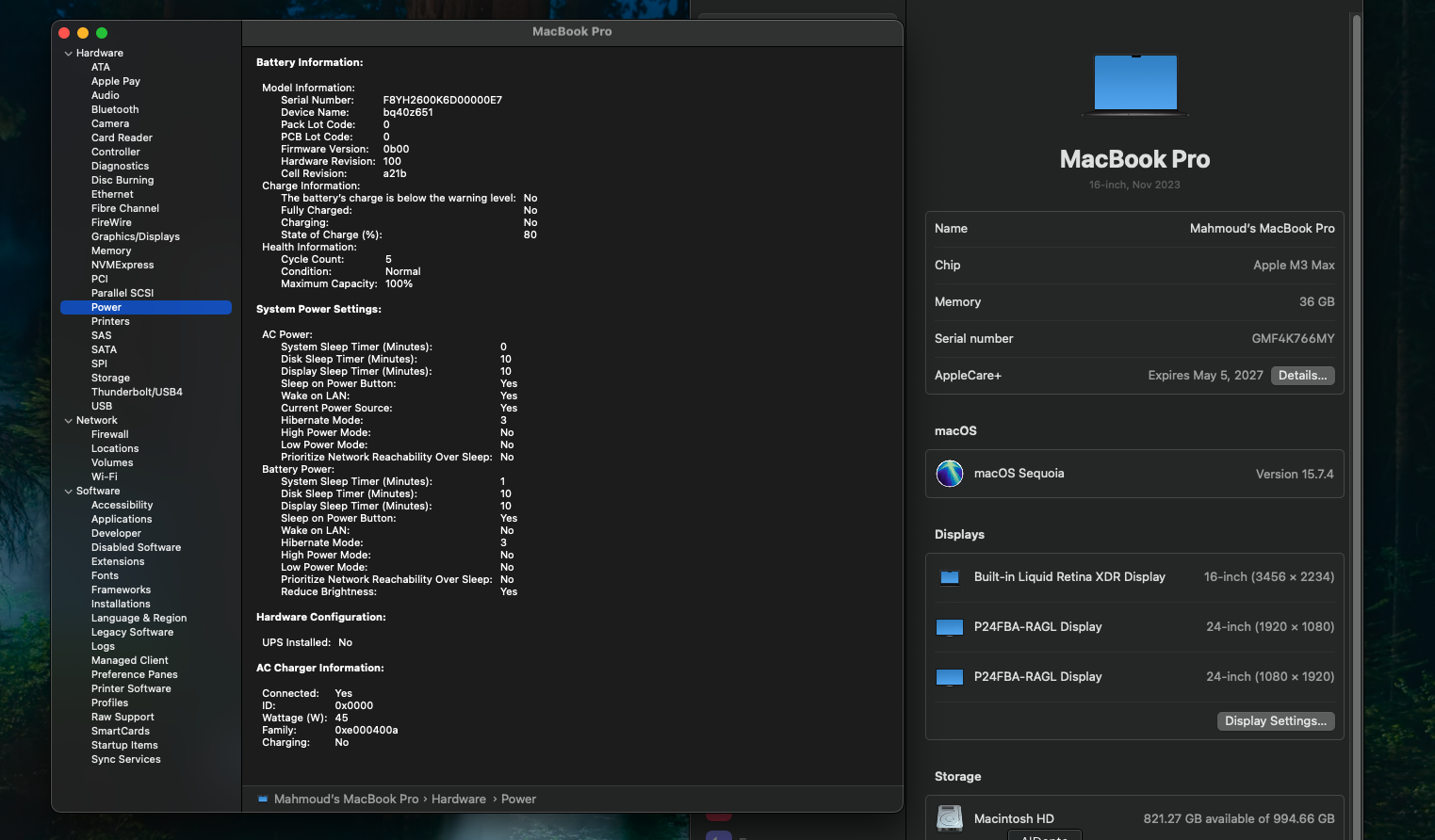Collapse the Hardware section chevron
The width and height of the screenshot is (1435, 840).
coord(68,54)
